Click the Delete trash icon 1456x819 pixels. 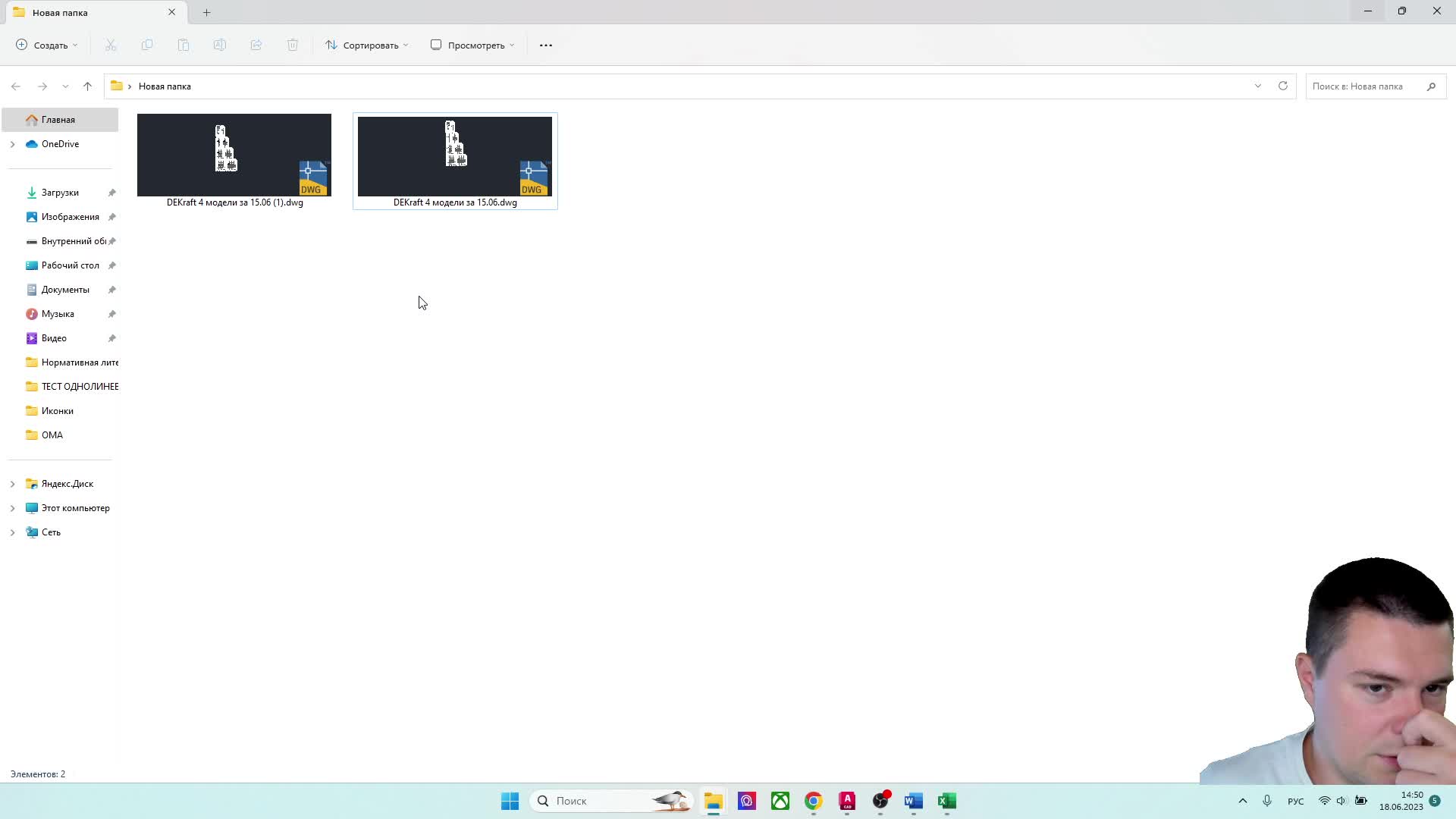click(293, 45)
